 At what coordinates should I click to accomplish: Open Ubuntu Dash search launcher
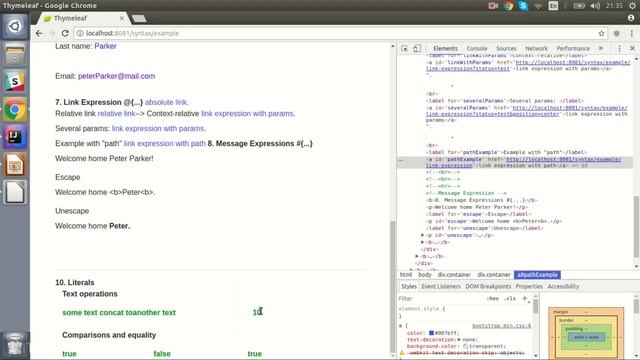(15, 27)
